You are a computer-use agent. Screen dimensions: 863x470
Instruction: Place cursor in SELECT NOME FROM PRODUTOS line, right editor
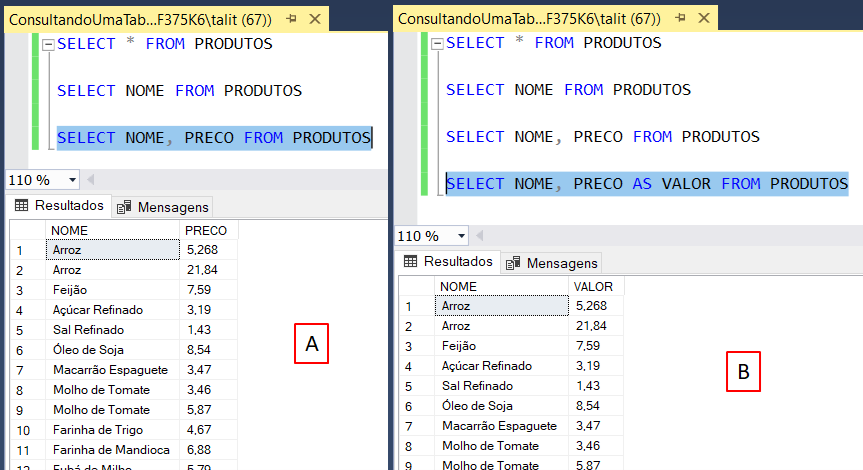(x=568, y=90)
